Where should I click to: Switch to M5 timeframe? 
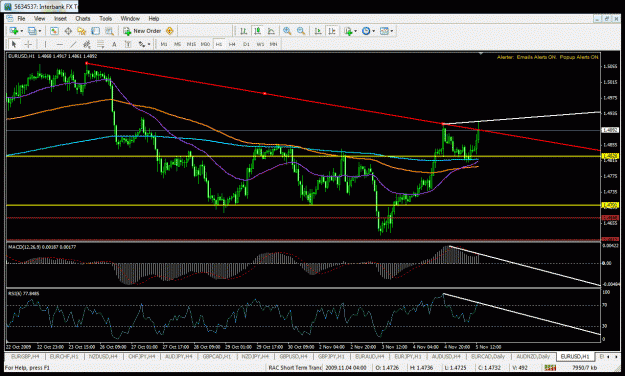point(177,44)
